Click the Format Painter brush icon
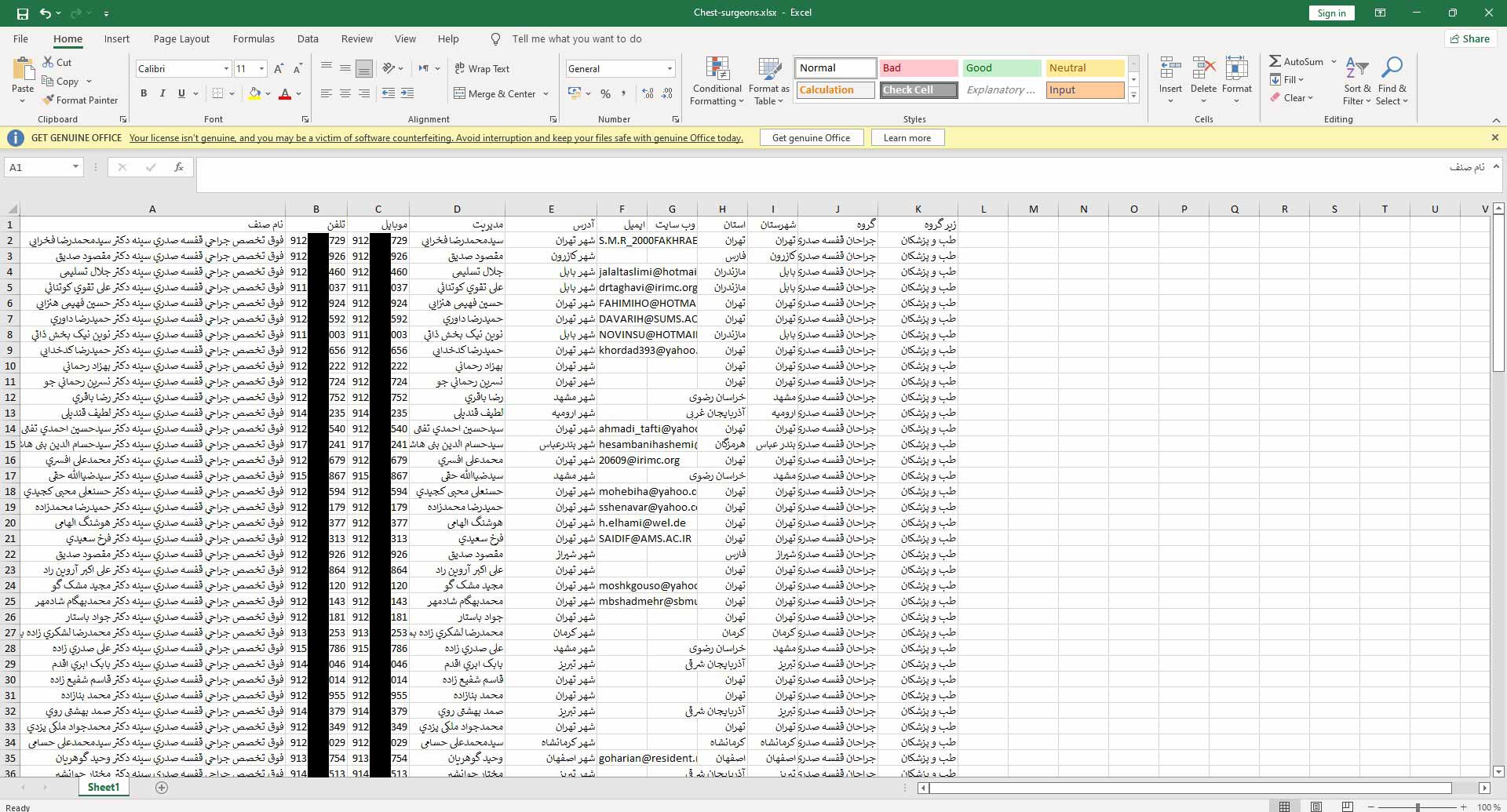This screenshot has height=812, width=1507. click(49, 100)
